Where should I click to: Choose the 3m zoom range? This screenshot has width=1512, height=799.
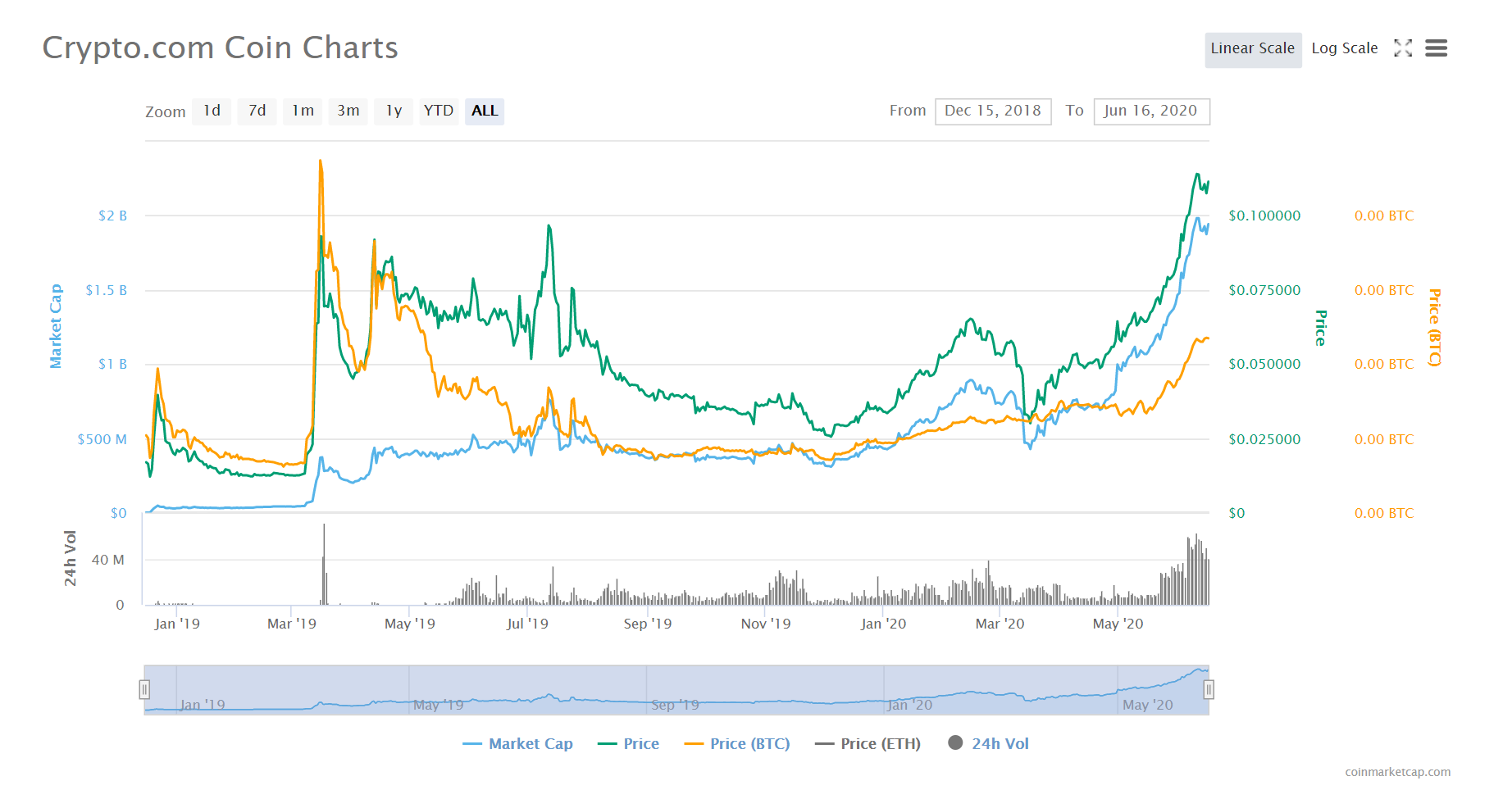click(x=348, y=111)
